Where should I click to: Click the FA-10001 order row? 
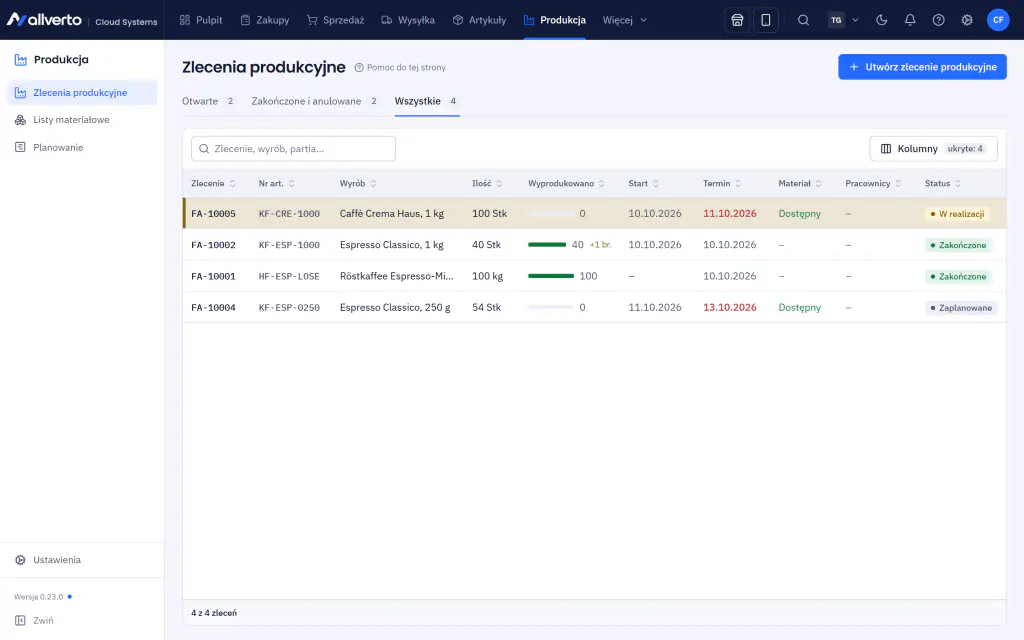point(594,276)
